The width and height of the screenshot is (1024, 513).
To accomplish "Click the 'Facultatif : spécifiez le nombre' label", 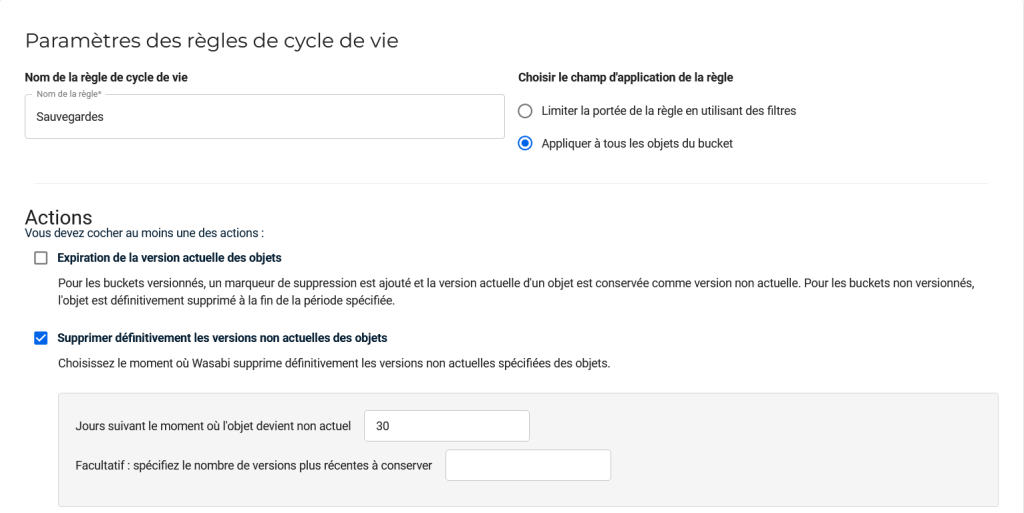I will 253,466.
